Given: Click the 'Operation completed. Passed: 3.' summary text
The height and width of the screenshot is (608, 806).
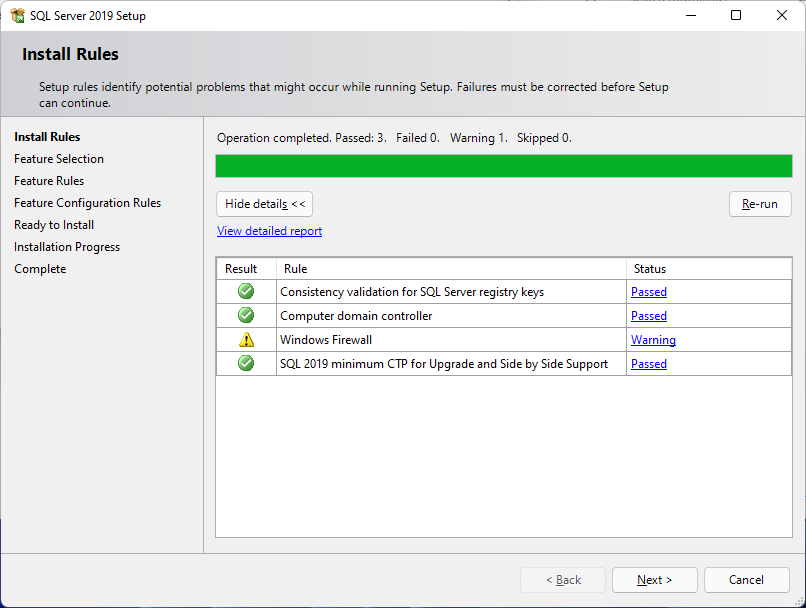Looking at the screenshot, I should coord(302,138).
